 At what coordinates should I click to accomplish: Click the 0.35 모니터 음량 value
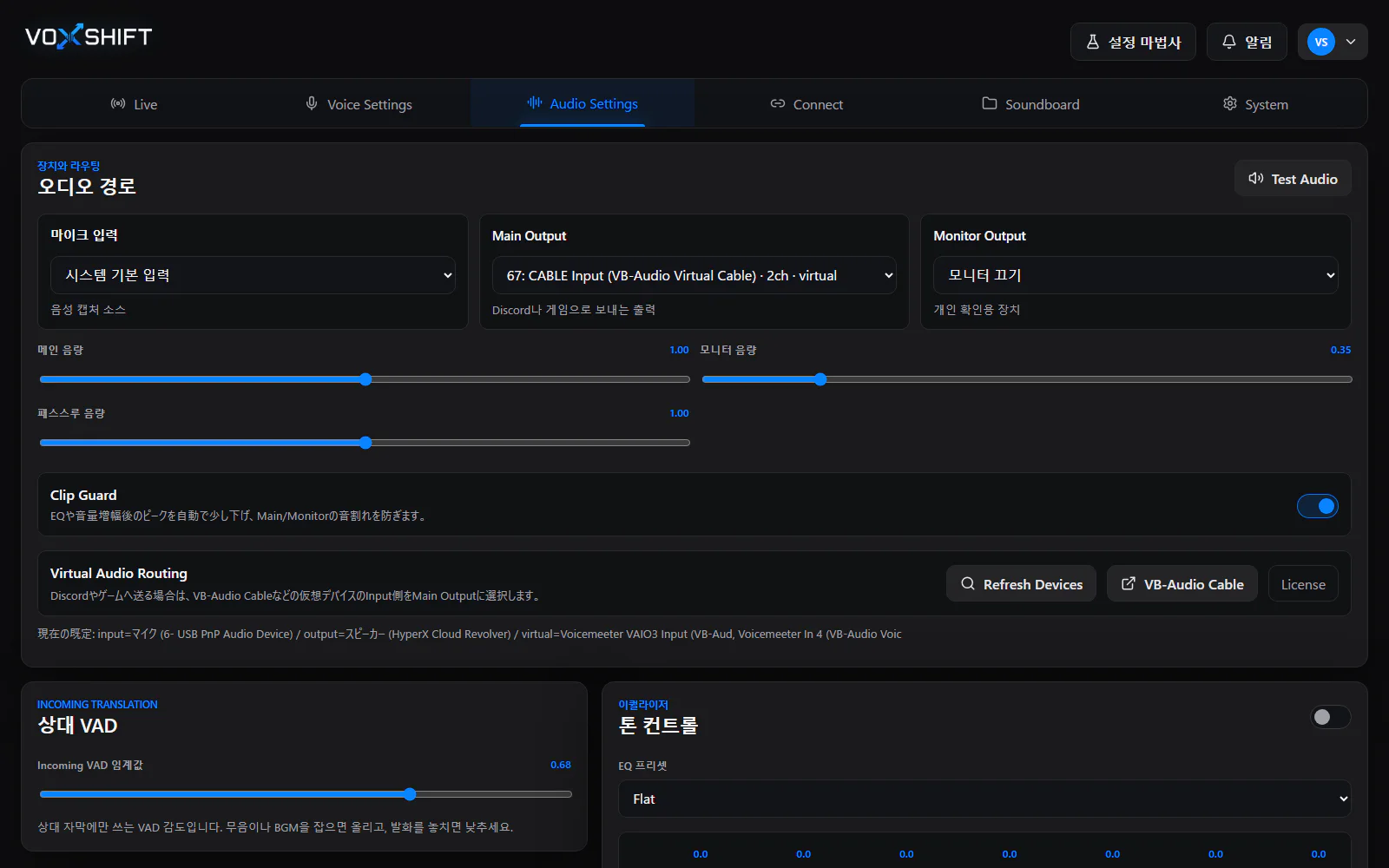1340,350
